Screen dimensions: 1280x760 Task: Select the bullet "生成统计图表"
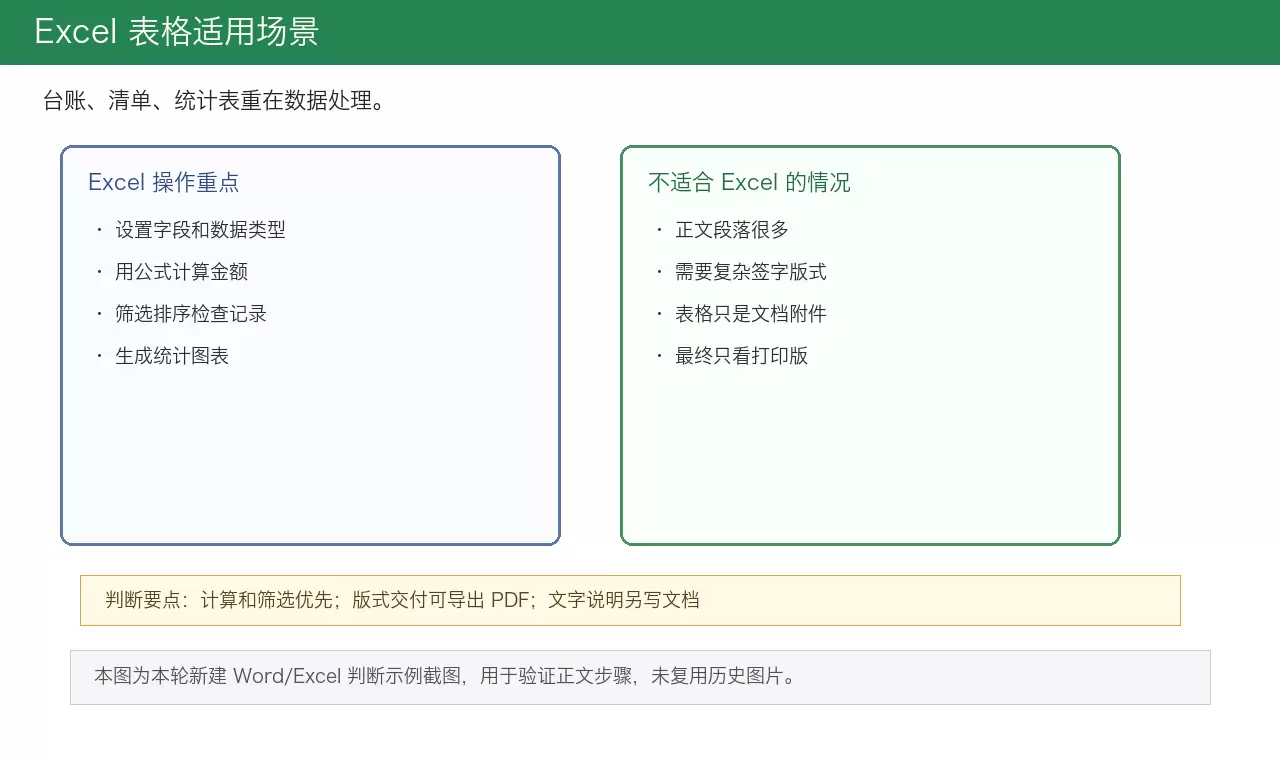(x=172, y=356)
